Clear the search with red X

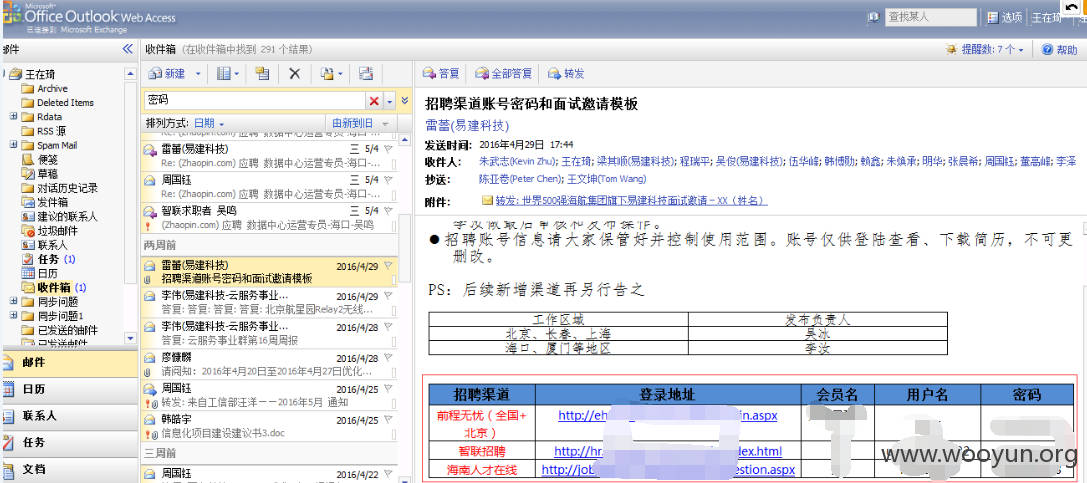tap(374, 101)
